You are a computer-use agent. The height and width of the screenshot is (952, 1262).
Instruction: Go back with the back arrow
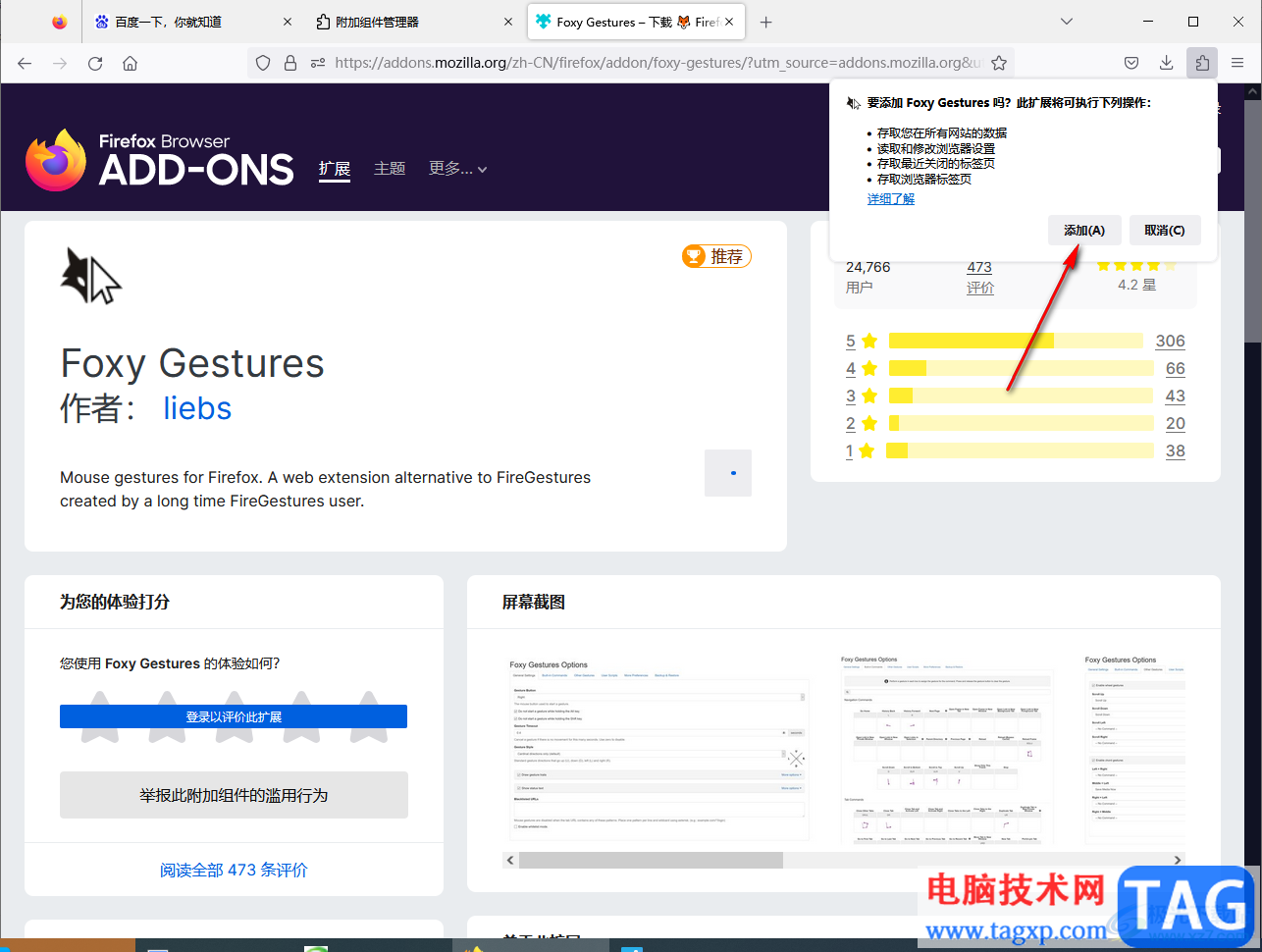coord(25,63)
